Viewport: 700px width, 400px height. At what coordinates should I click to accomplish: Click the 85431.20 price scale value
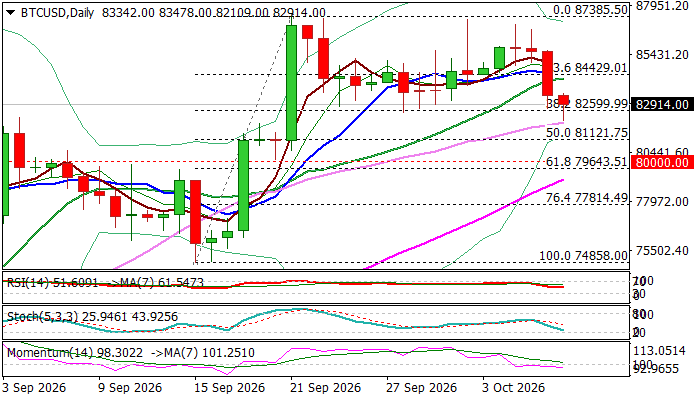tap(662, 54)
